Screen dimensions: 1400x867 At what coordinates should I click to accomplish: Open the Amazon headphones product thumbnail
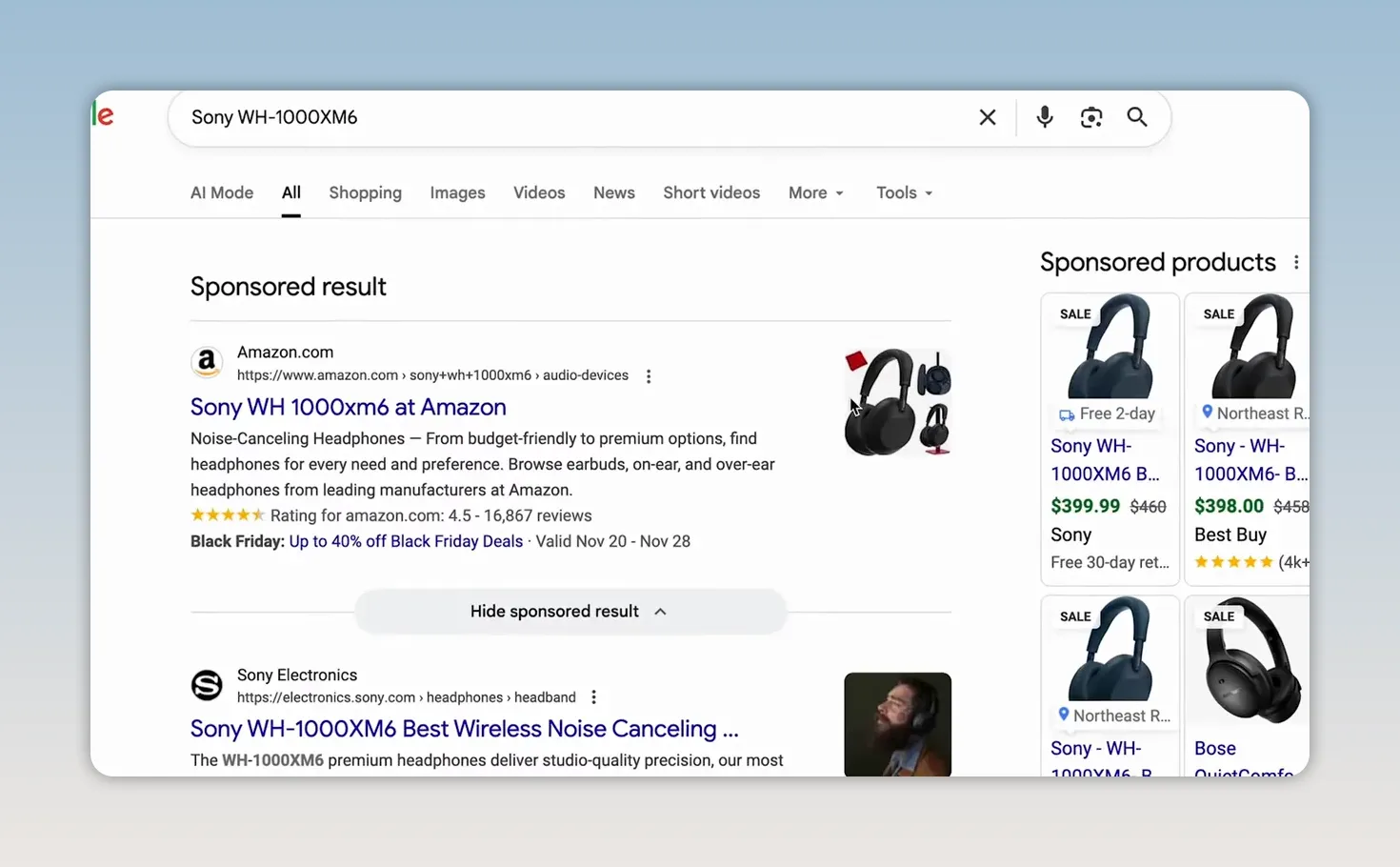tap(897, 402)
